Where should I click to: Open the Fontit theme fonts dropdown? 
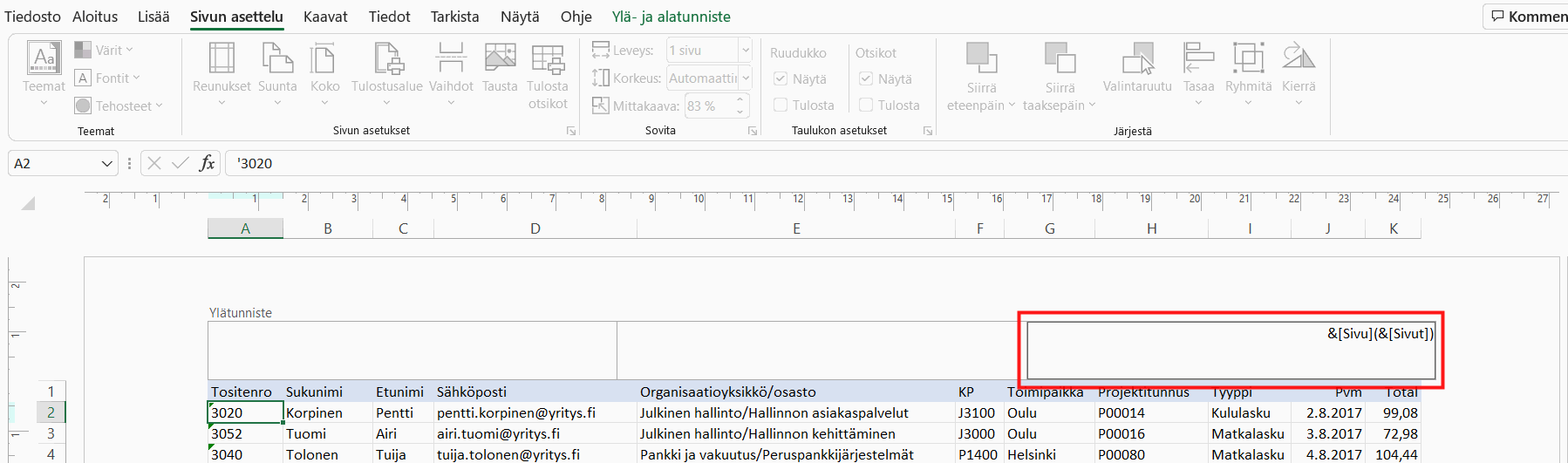(107, 78)
